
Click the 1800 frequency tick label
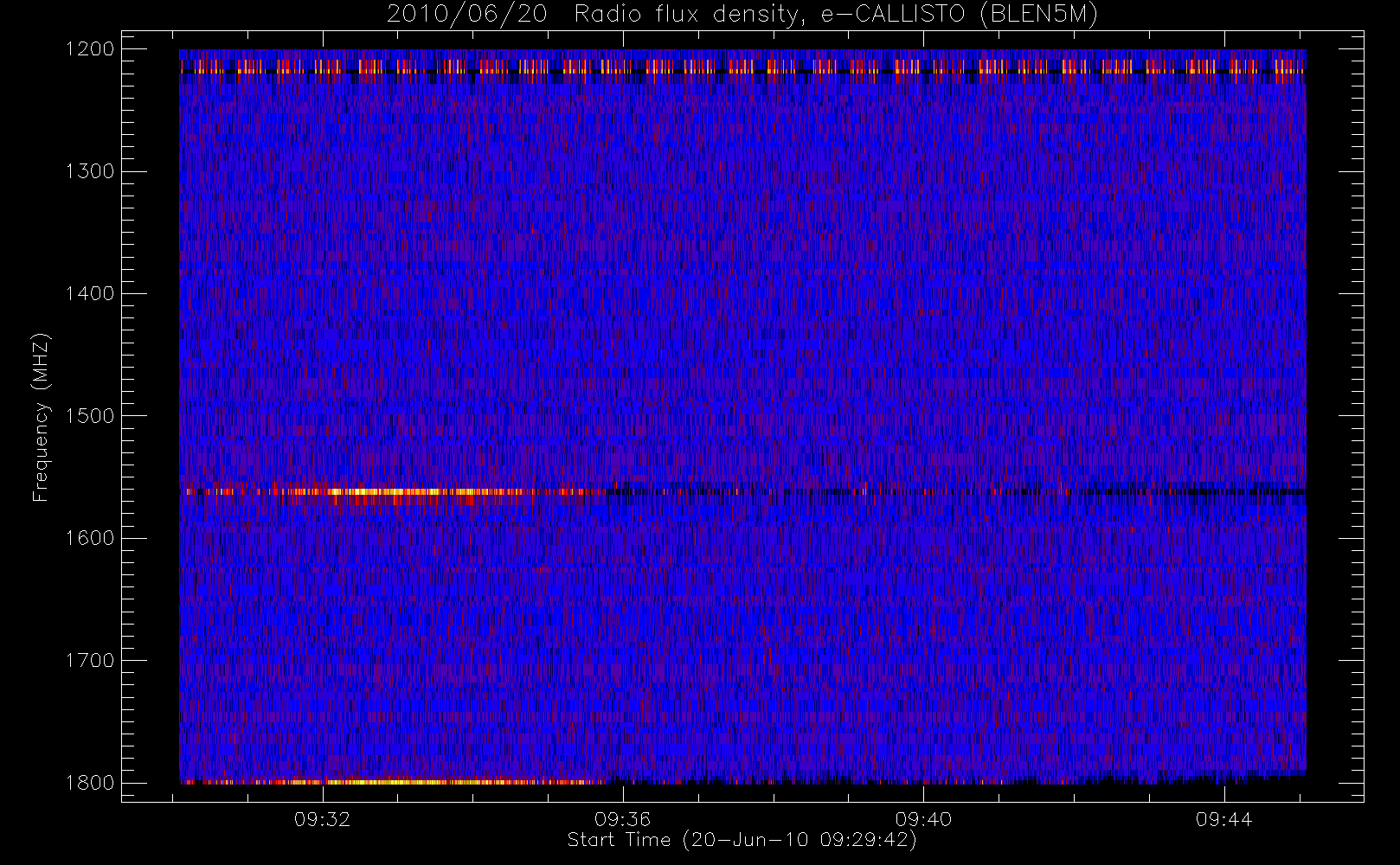pos(90,783)
